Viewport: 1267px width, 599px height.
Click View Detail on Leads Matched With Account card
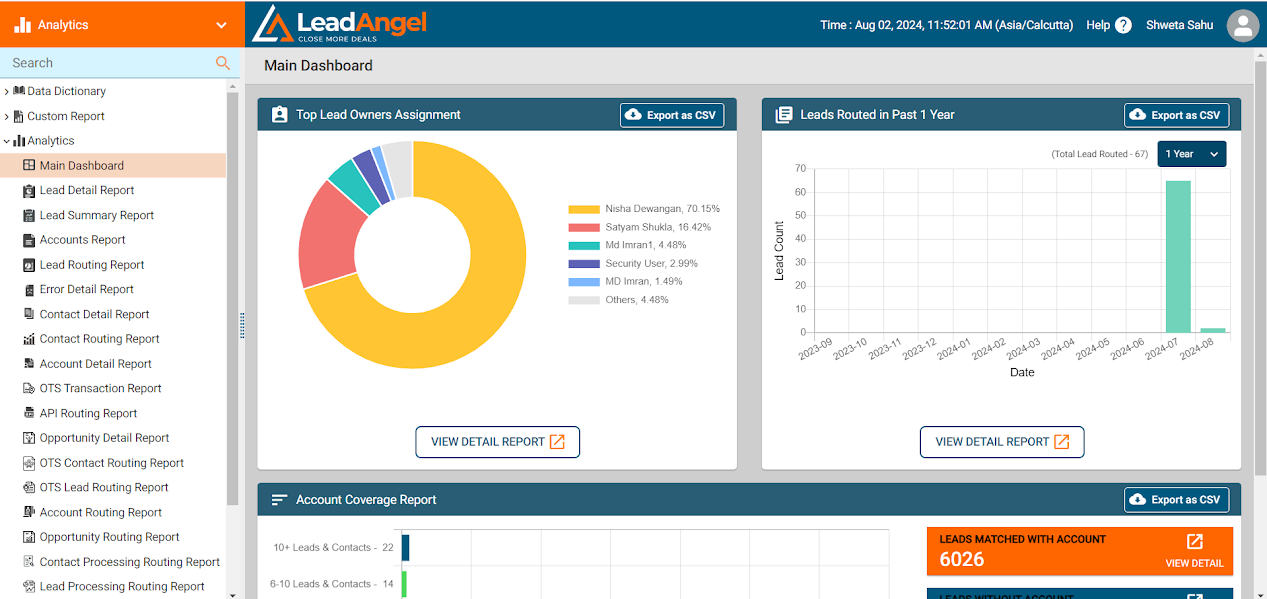[x=1194, y=563]
